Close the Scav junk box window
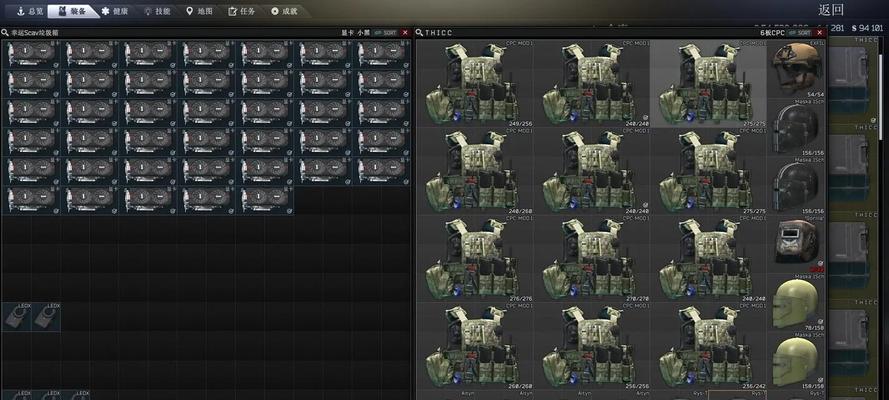Screen dimensions: 889x400 pyautogui.click(x=405, y=33)
